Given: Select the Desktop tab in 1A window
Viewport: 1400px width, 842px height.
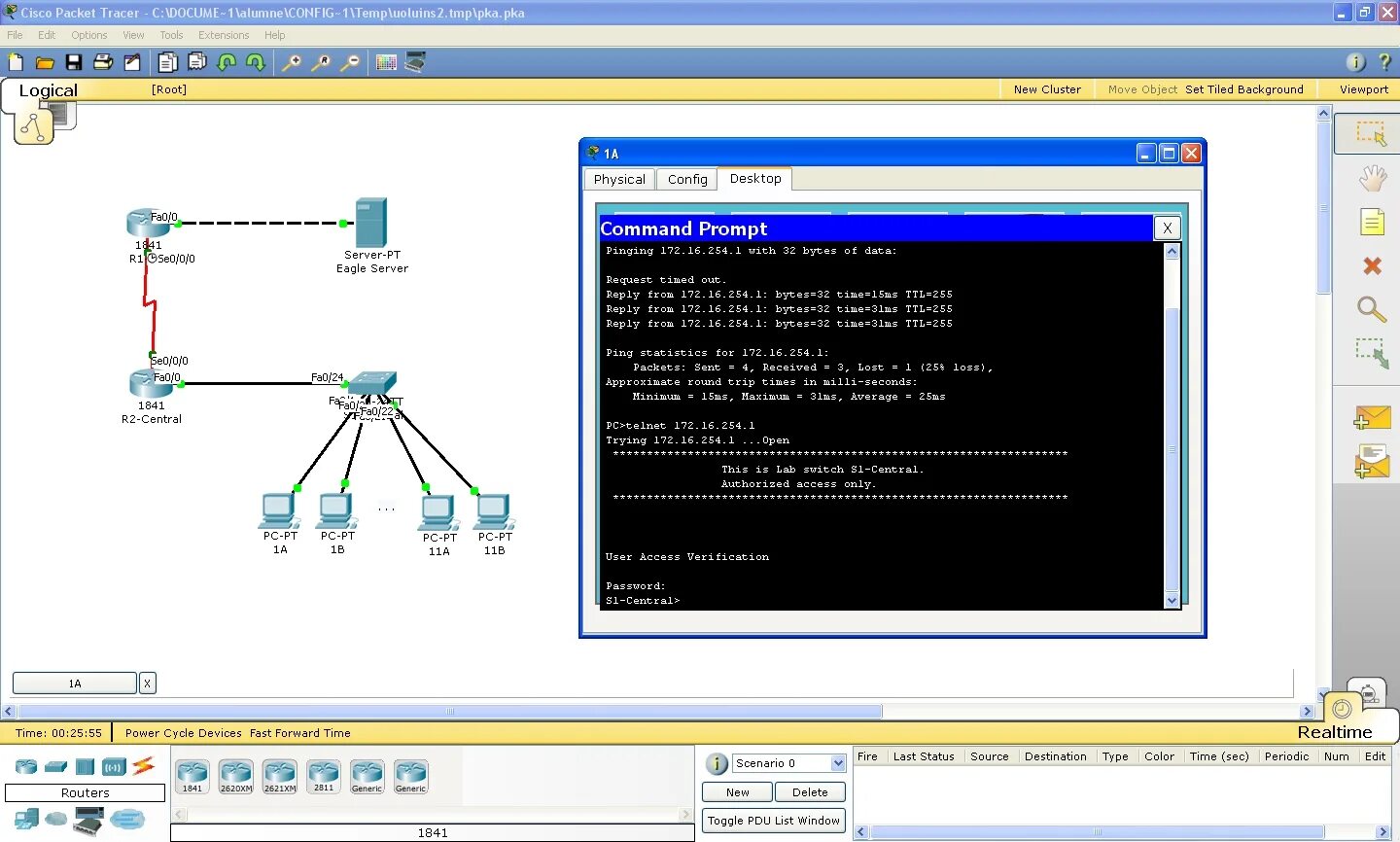Looking at the screenshot, I should pyautogui.click(x=755, y=179).
